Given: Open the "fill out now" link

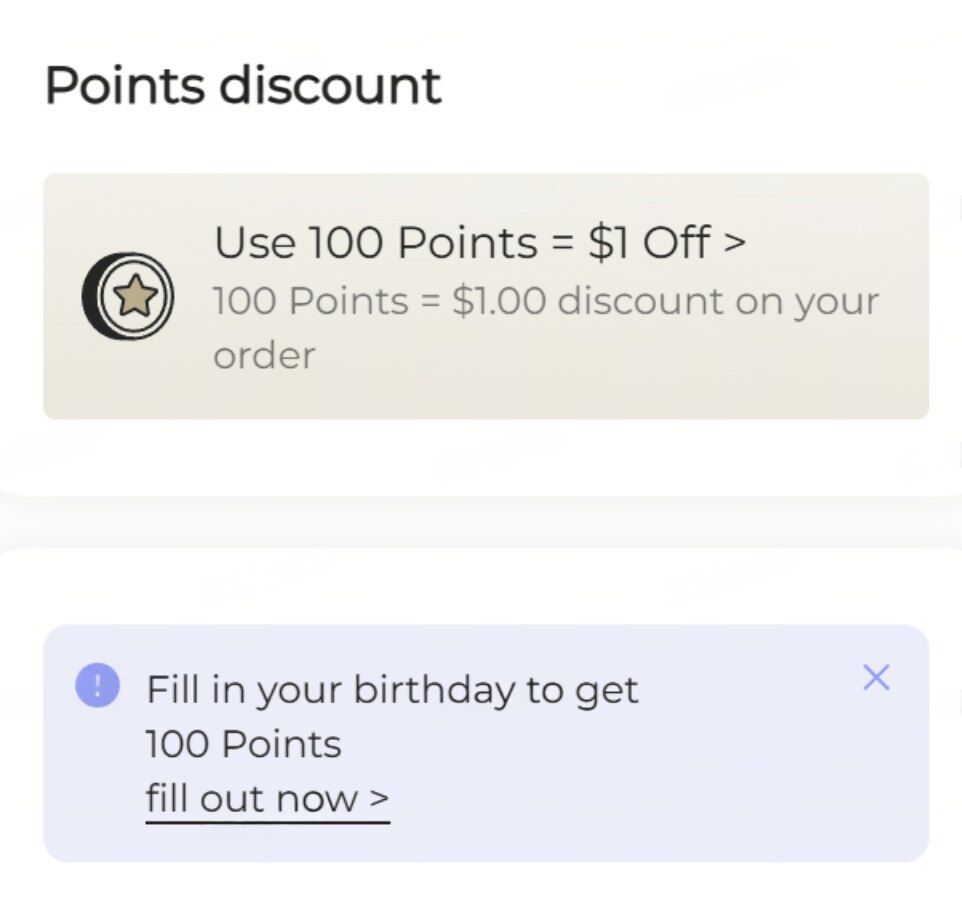Looking at the screenshot, I should coord(267,799).
